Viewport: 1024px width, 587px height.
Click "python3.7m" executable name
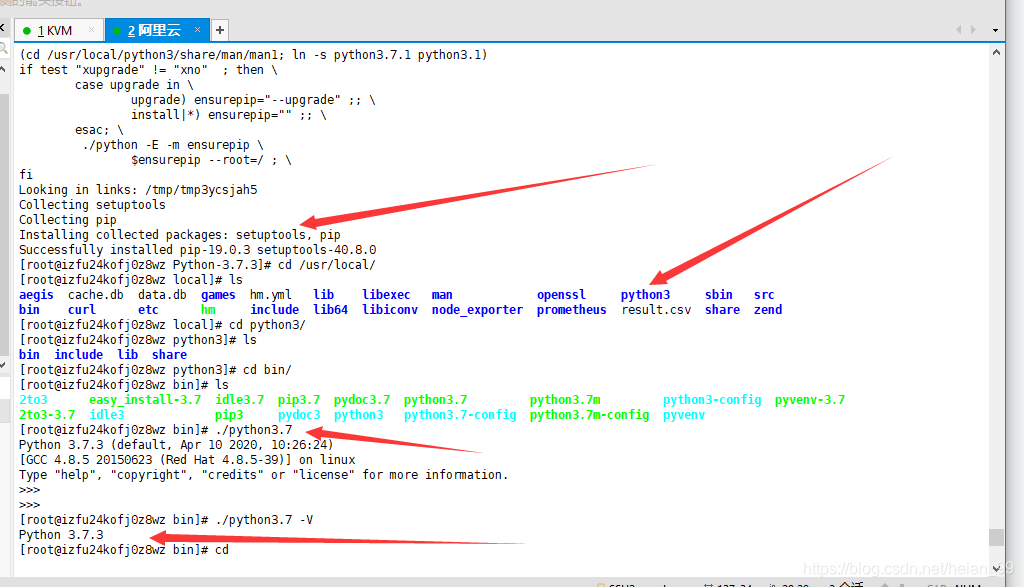click(565, 400)
